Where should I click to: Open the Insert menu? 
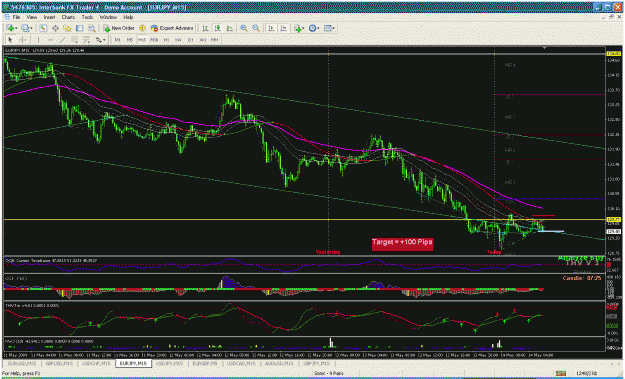[49, 17]
